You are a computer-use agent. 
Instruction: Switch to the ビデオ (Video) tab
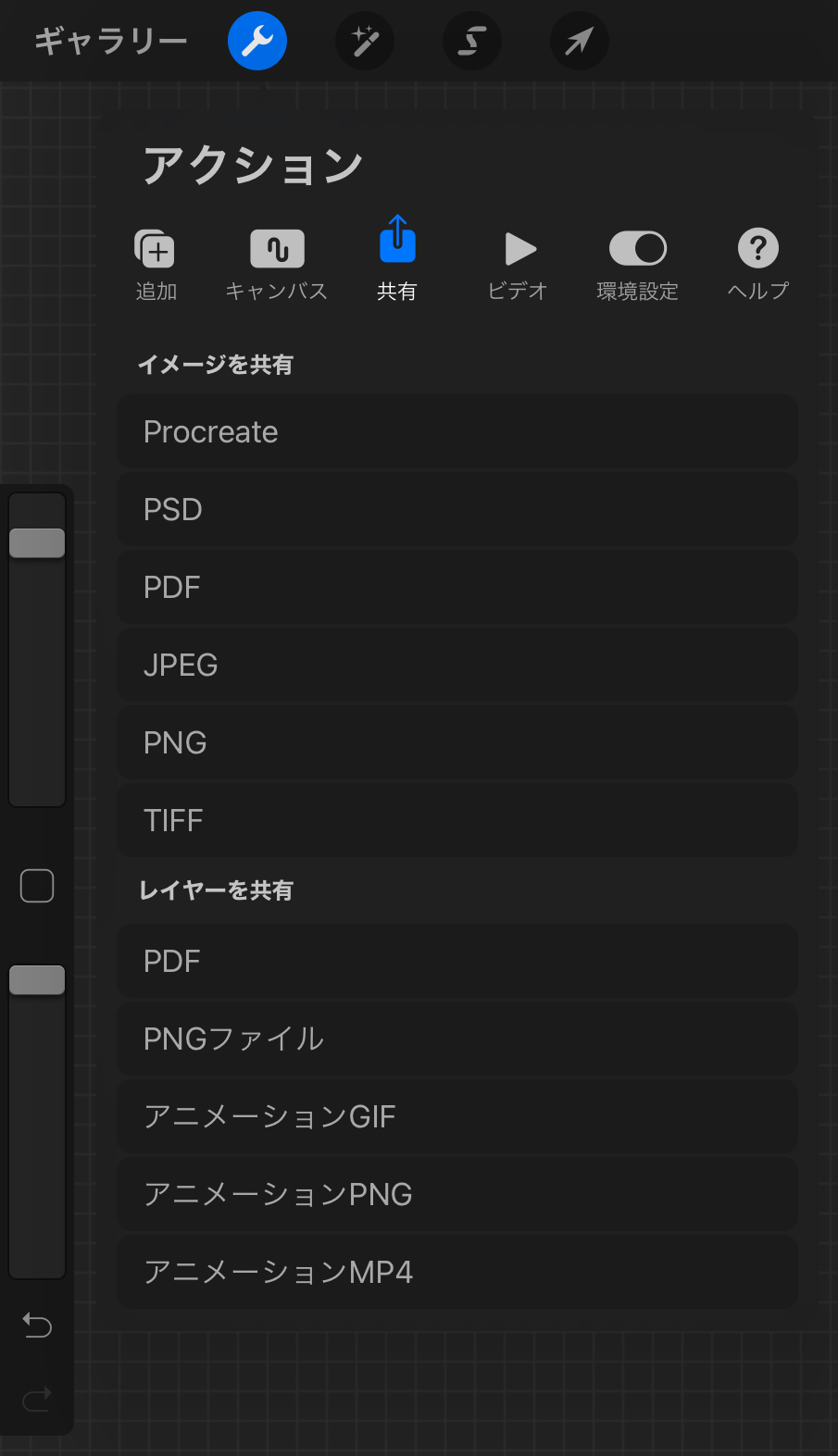click(x=518, y=266)
